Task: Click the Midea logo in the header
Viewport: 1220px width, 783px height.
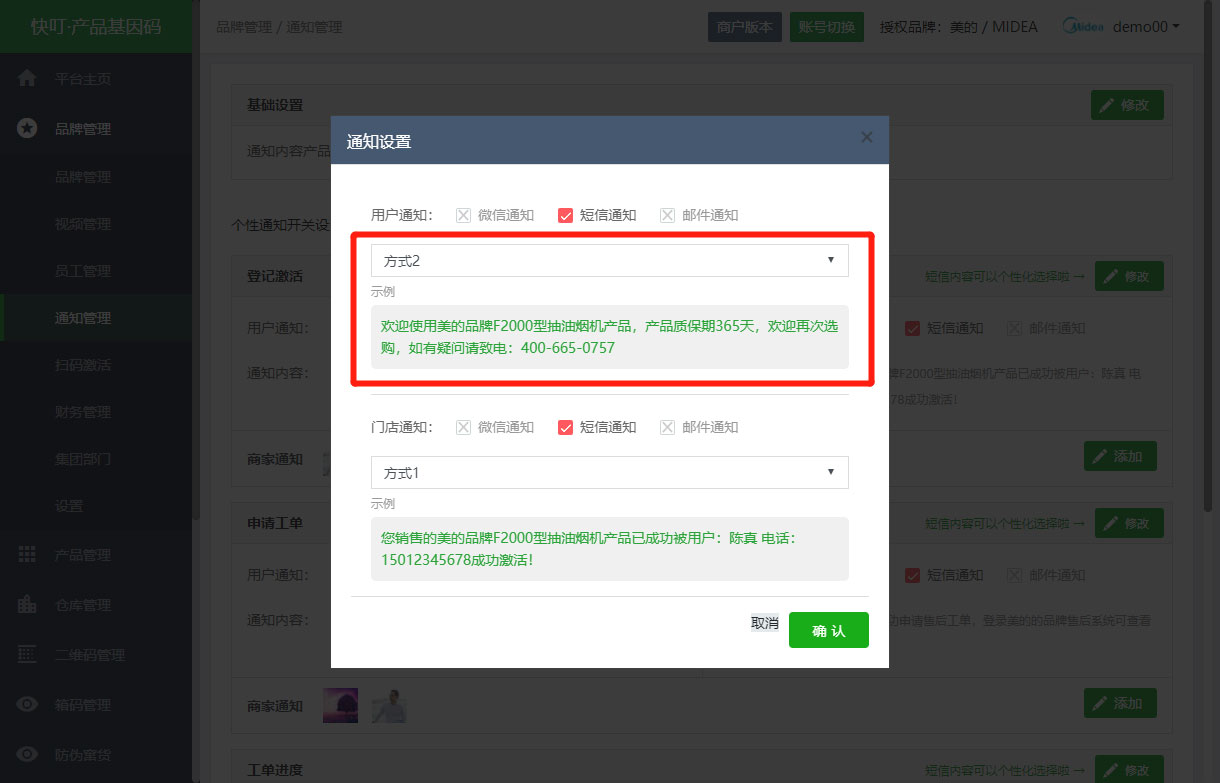Action: (1083, 27)
